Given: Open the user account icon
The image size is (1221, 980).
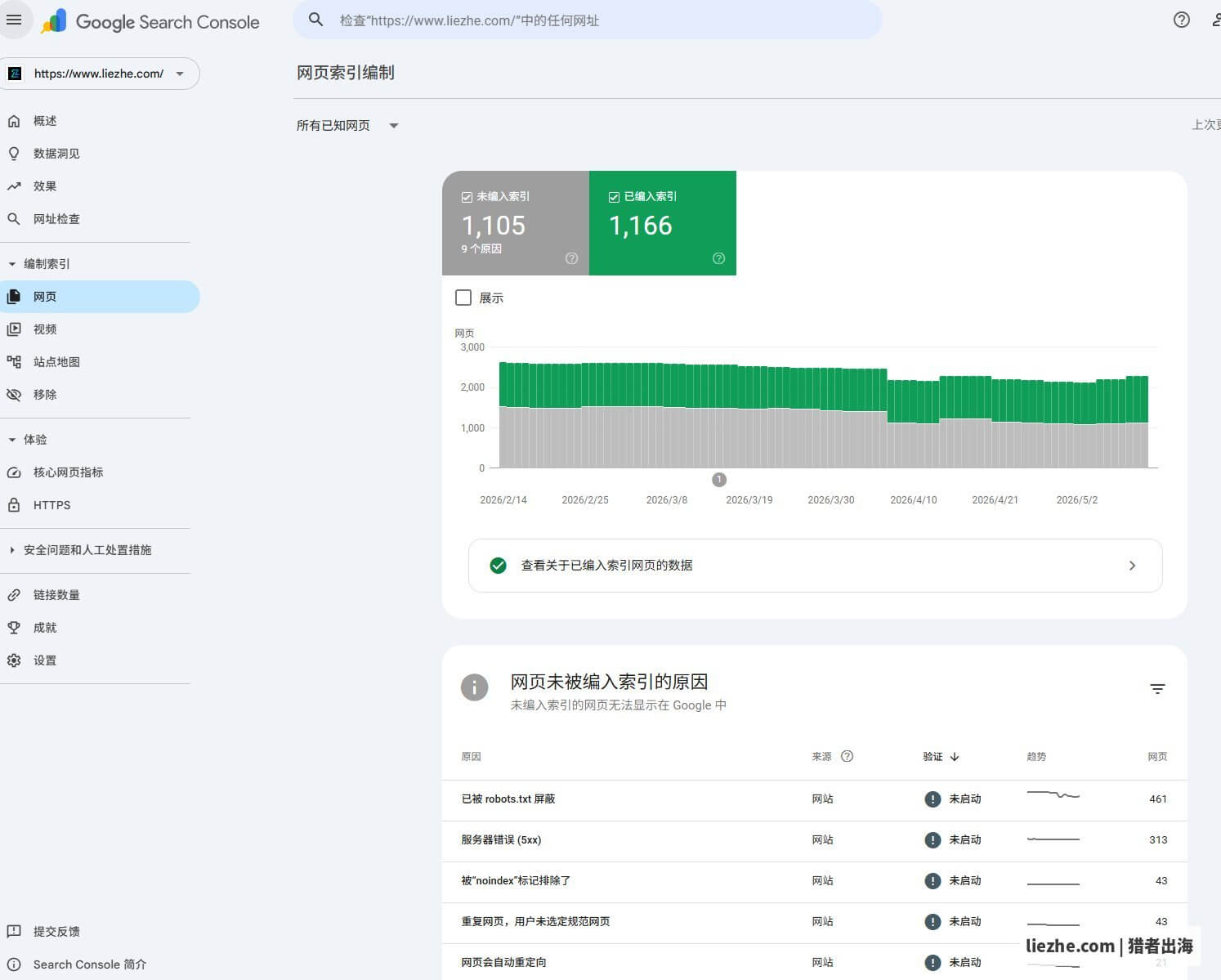Looking at the screenshot, I should pos(1216,20).
